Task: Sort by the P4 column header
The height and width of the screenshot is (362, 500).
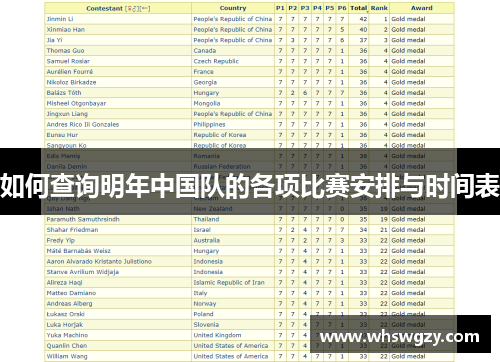Action: [x=317, y=8]
